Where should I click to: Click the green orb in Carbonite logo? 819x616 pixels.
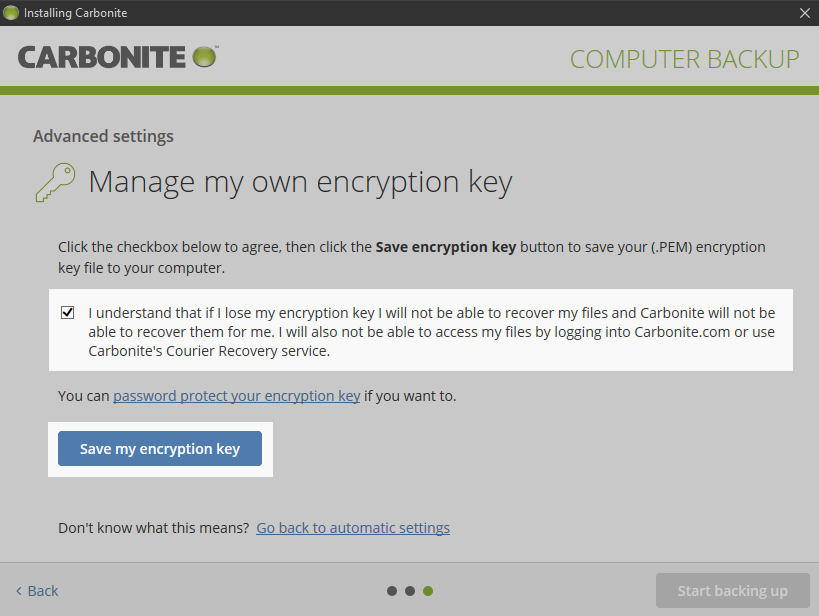tap(204, 57)
